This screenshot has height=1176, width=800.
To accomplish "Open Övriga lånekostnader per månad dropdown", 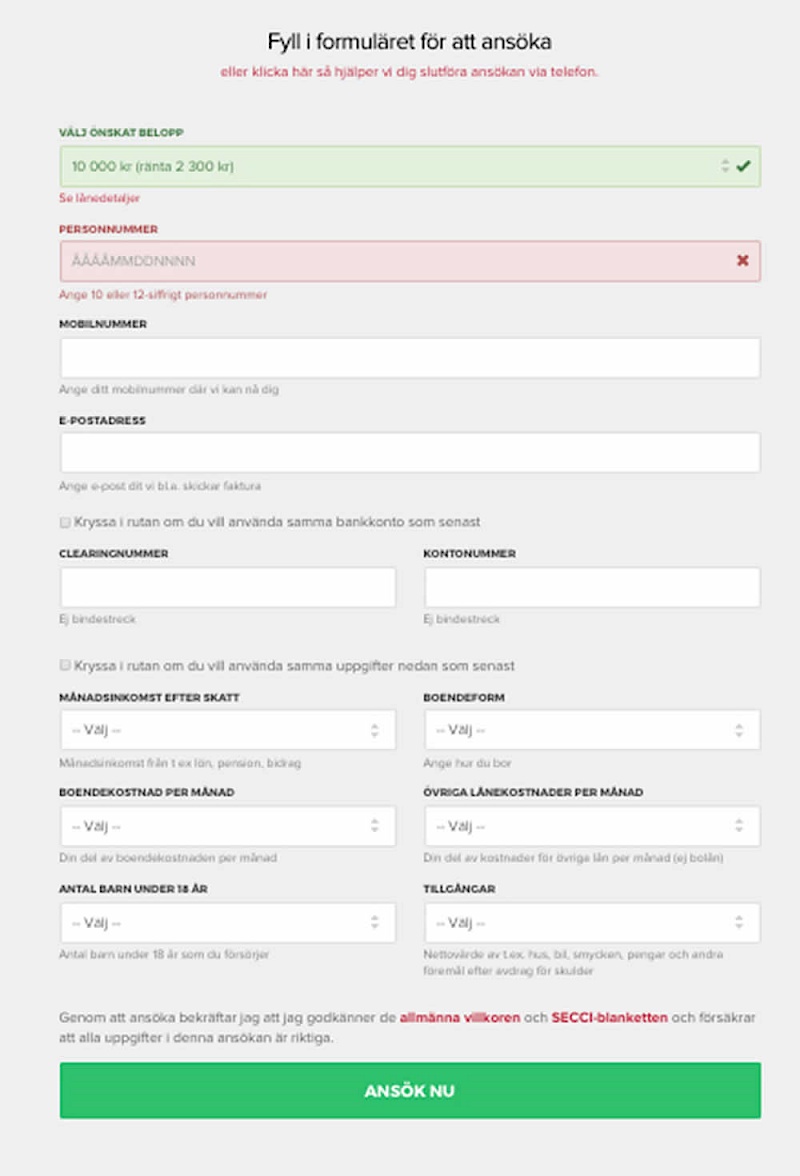I will click(x=592, y=826).
